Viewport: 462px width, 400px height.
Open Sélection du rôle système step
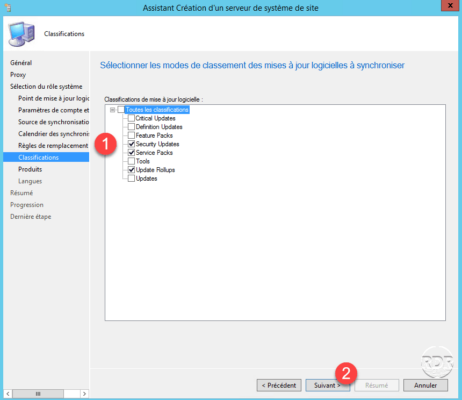point(46,86)
